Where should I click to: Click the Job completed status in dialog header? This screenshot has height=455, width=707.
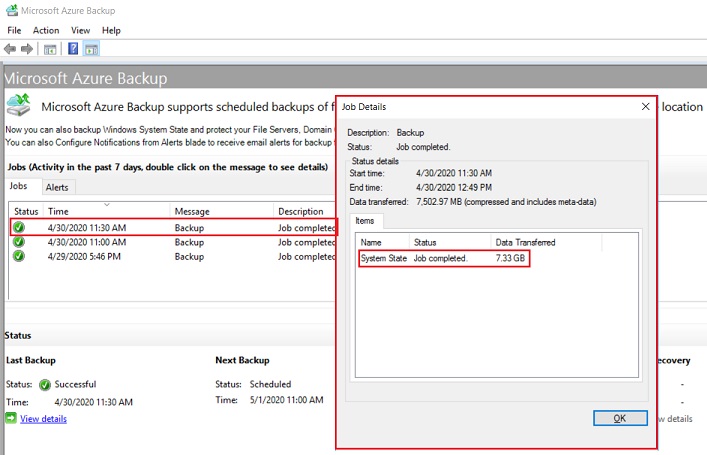[x=423, y=147]
